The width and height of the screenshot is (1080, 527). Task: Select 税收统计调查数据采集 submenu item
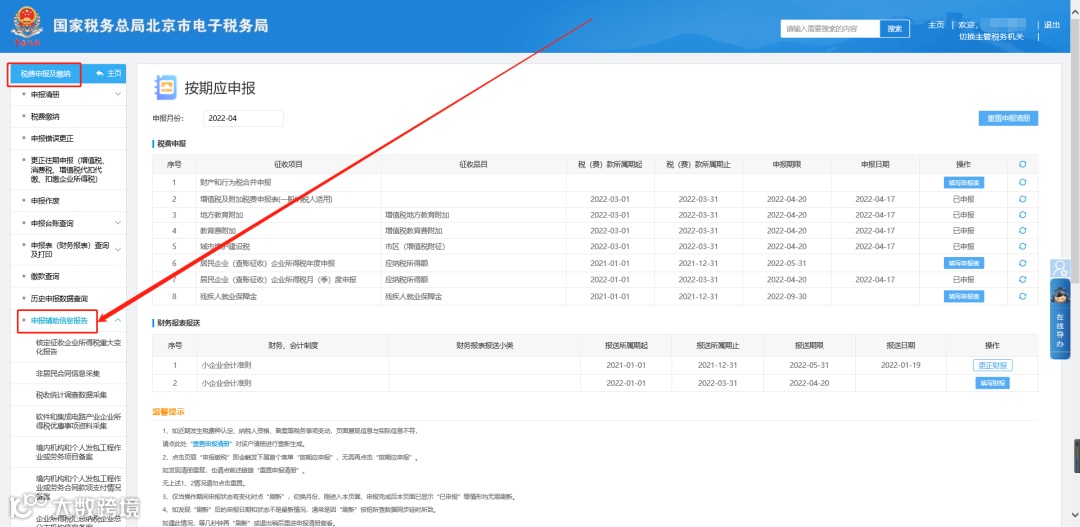[x=71, y=395]
